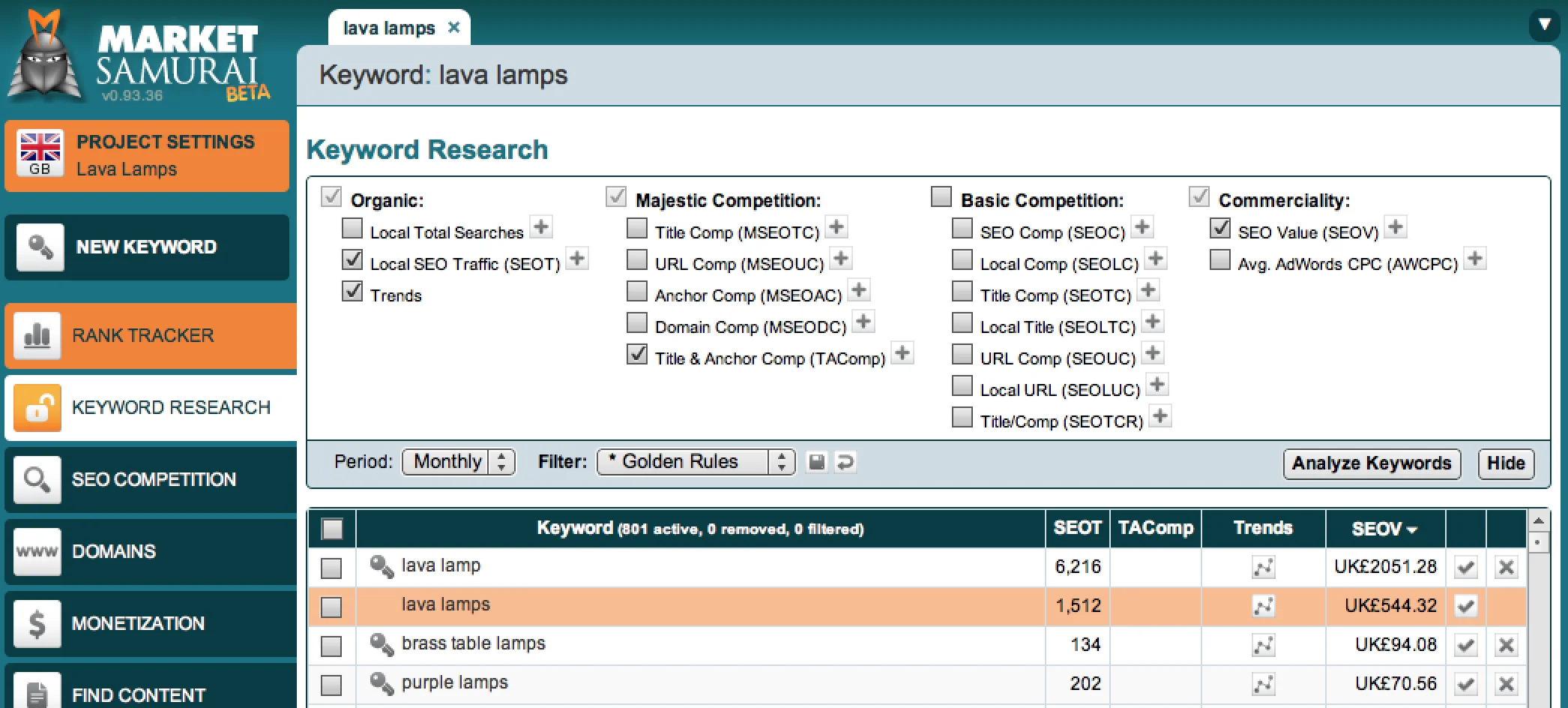Remove purple lamps keyword with X icon
The width and height of the screenshot is (1568, 708).
click(1506, 684)
